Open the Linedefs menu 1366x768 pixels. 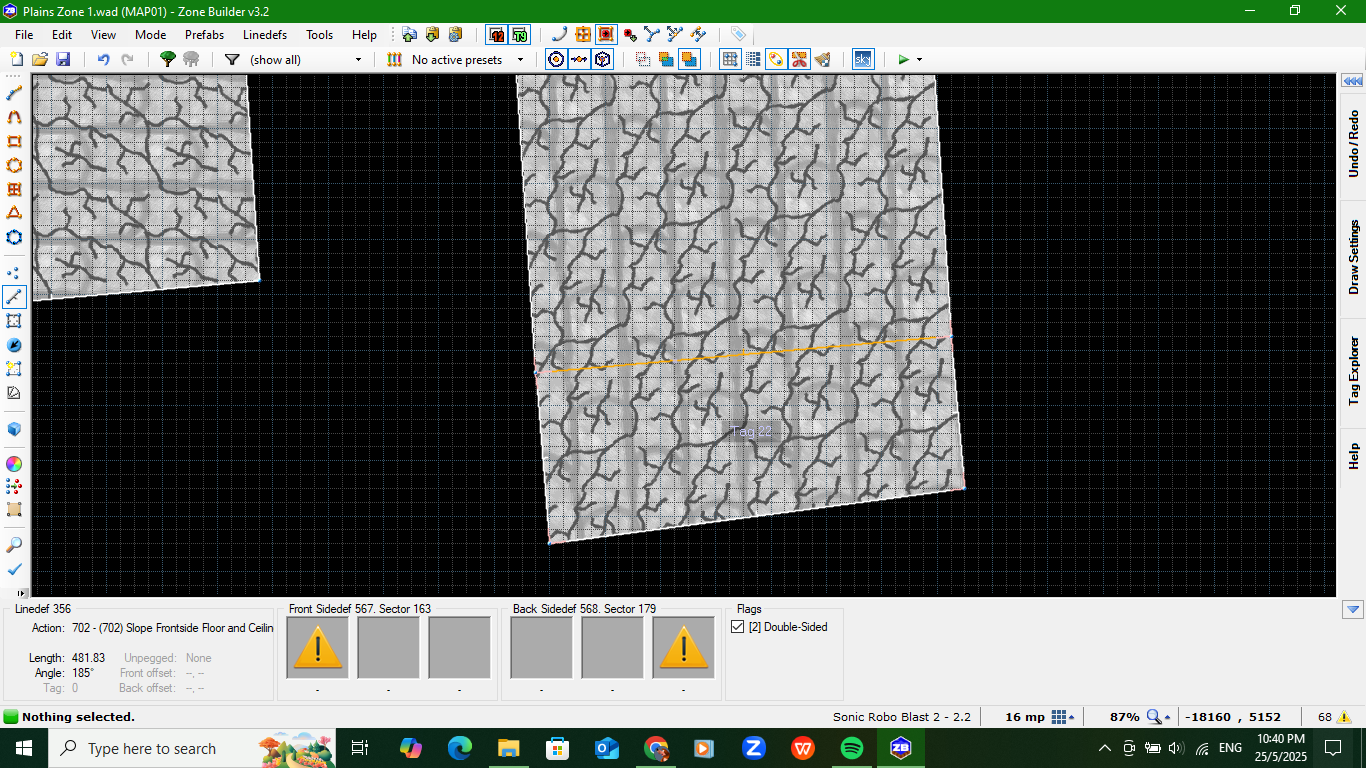point(265,35)
